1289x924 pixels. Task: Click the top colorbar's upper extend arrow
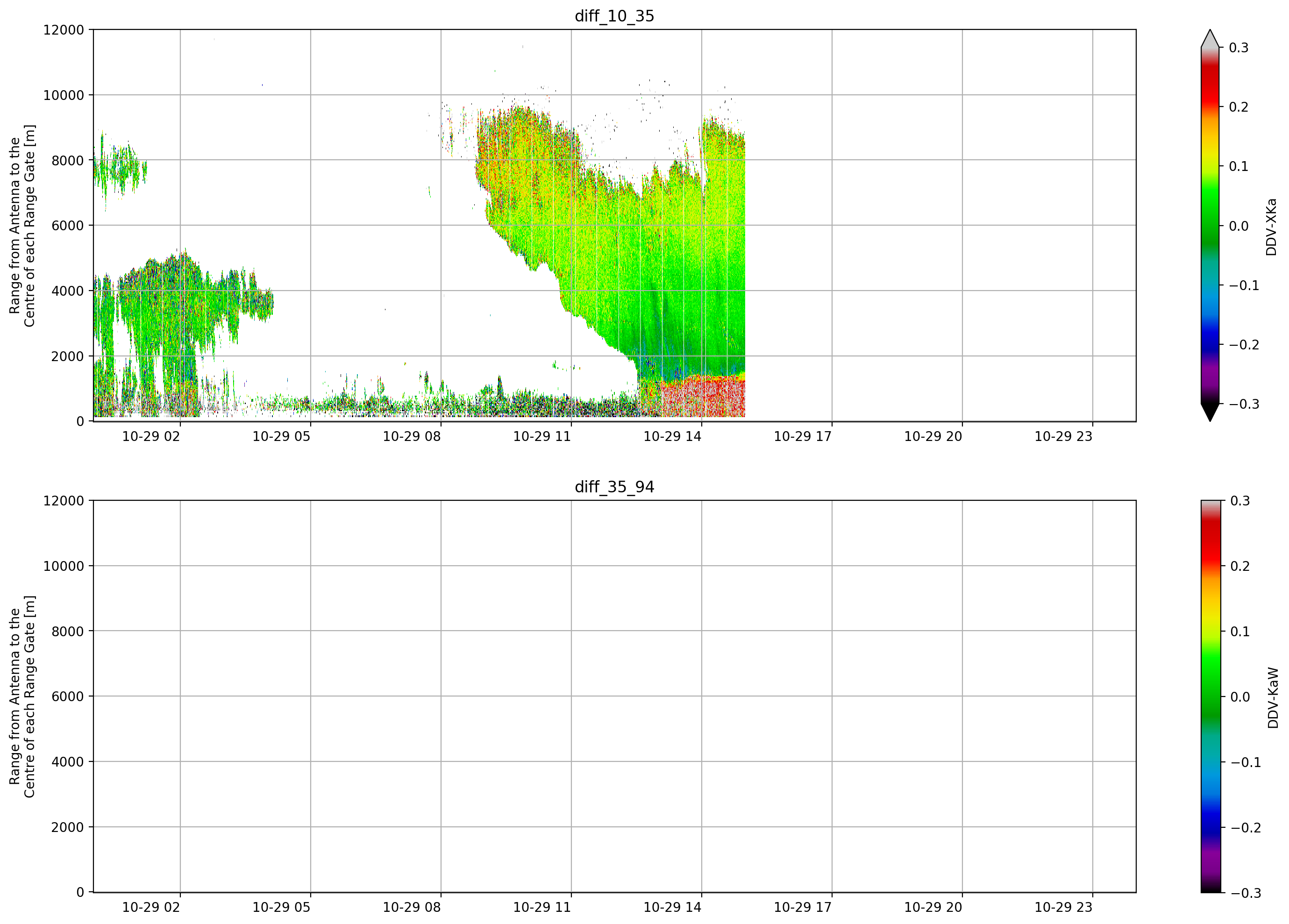pyautogui.click(x=1210, y=39)
